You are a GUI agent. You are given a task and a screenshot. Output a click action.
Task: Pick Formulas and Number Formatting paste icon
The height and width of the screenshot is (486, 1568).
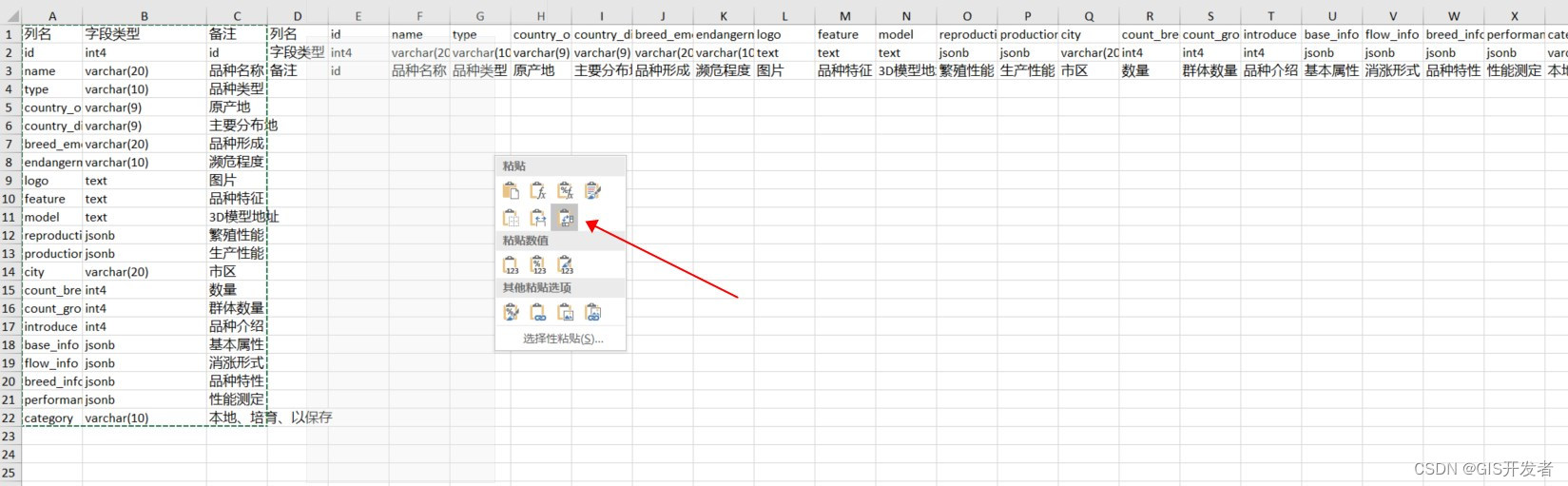[566, 191]
